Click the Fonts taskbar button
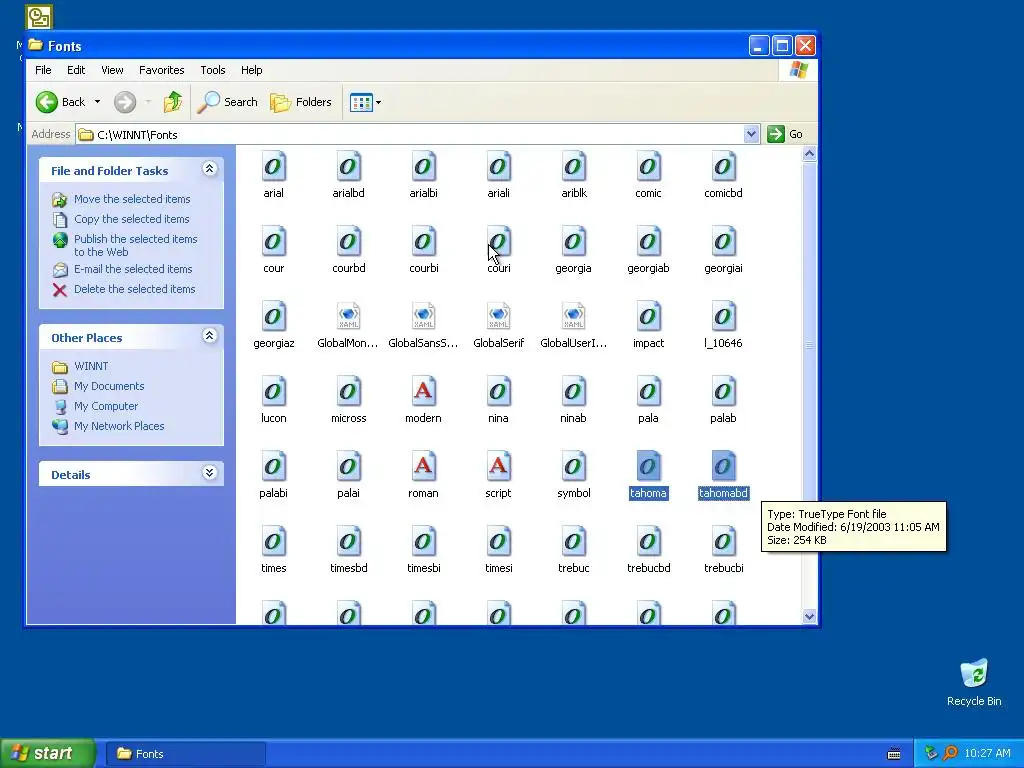 coord(185,754)
